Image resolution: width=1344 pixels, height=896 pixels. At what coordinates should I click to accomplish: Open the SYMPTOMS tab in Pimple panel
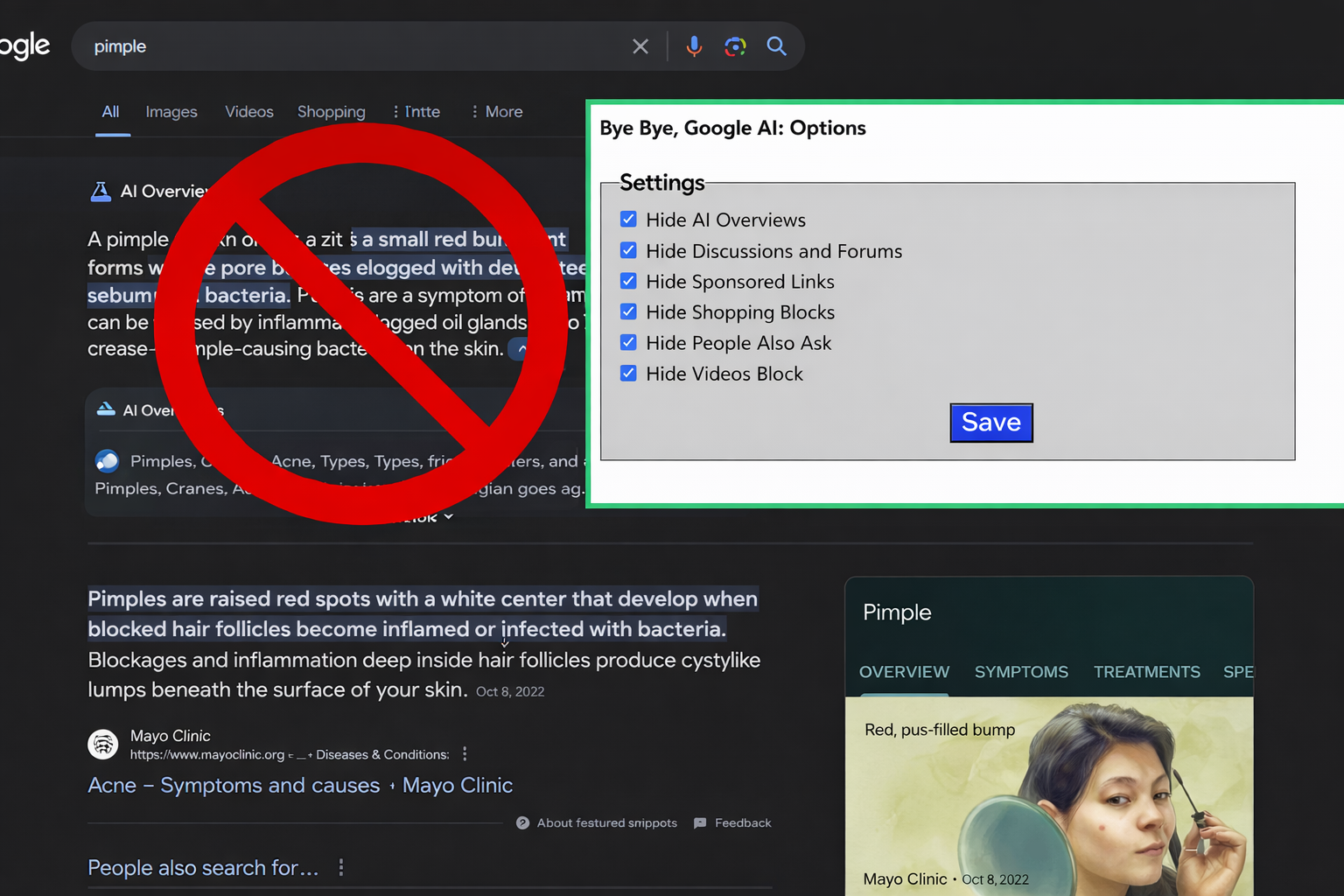click(x=1021, y=672)
